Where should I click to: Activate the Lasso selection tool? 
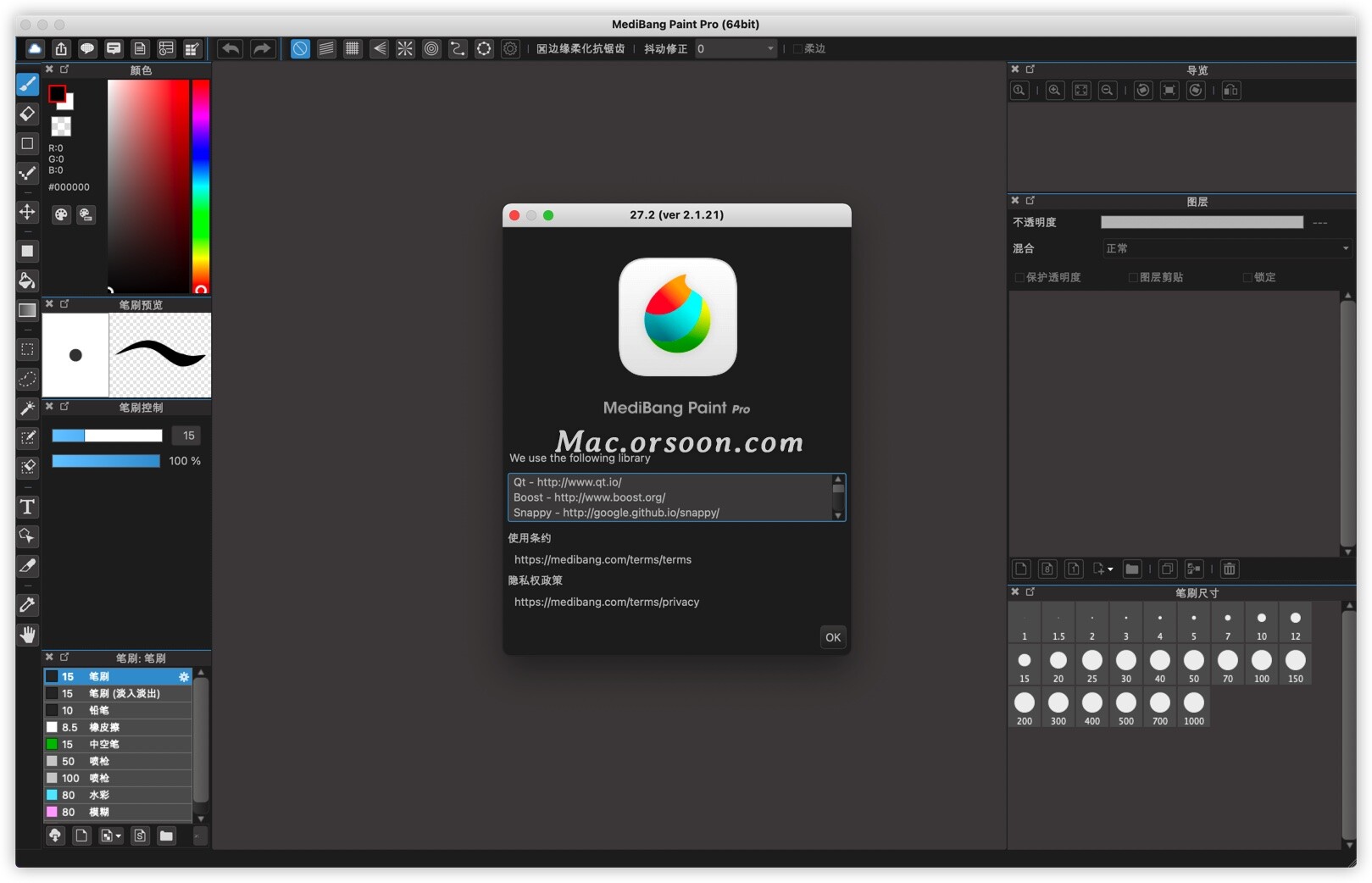point(27,379)
